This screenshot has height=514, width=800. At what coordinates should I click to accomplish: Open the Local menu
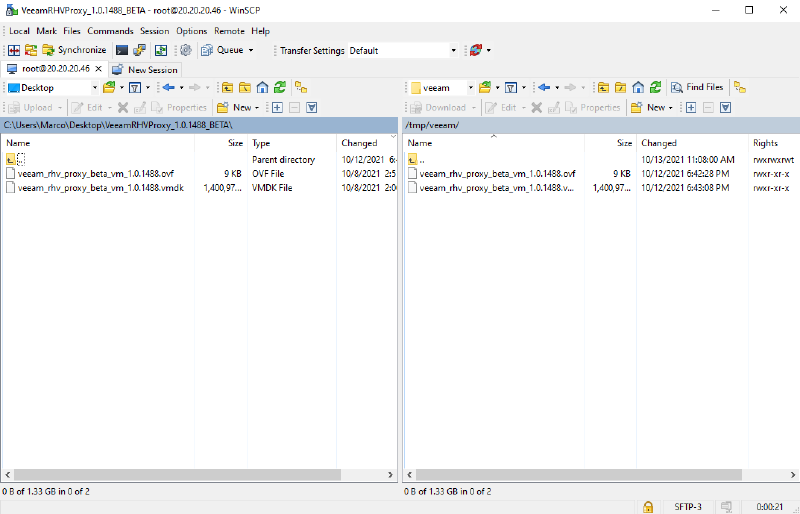(19, 31)
